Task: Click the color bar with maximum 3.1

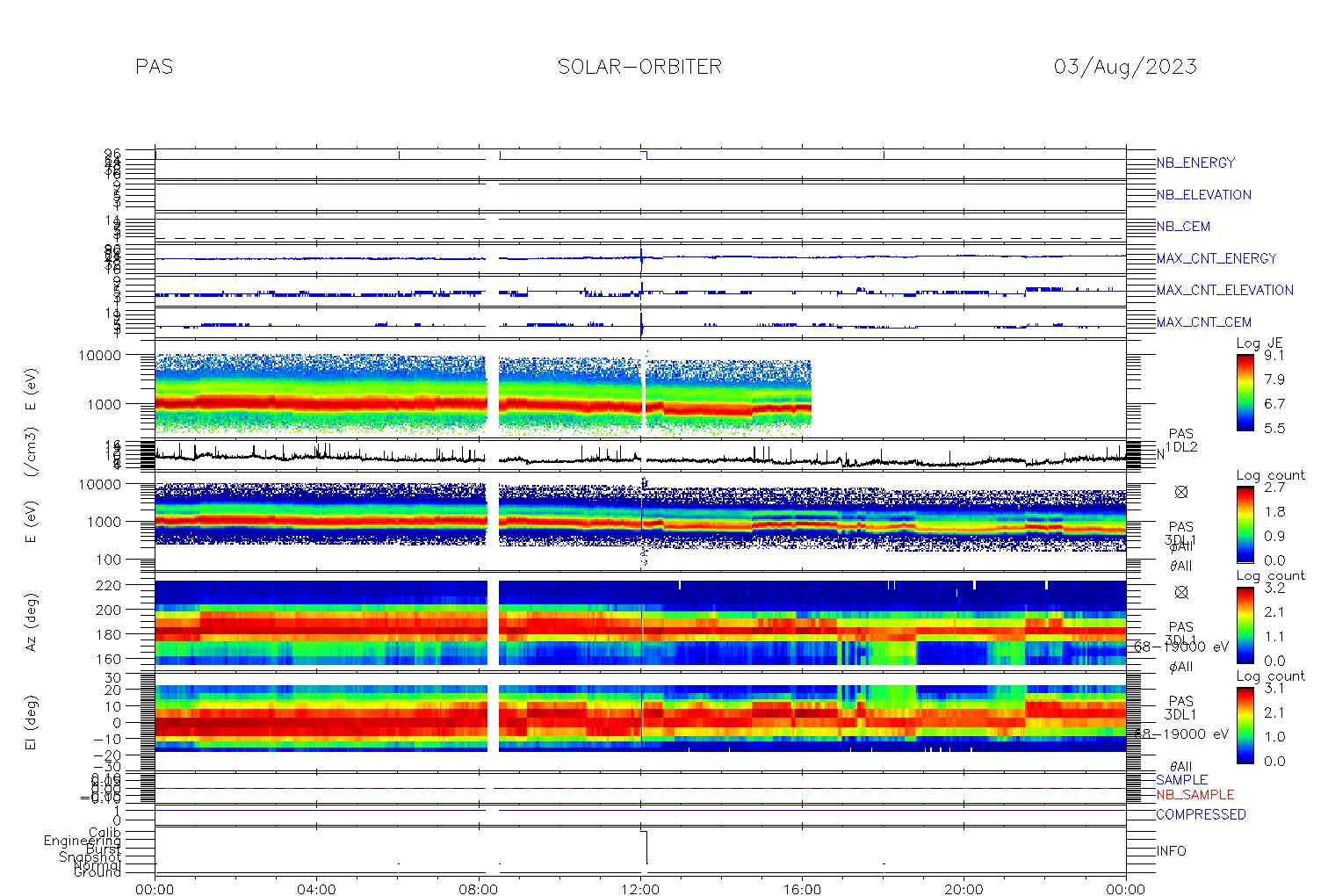Action: [1245, 726]
